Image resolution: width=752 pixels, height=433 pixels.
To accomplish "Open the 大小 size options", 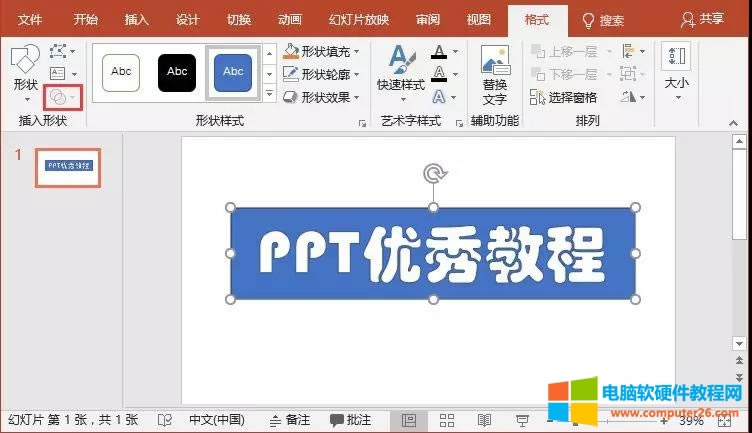I will pyautogui.click(x=676, y=72).
